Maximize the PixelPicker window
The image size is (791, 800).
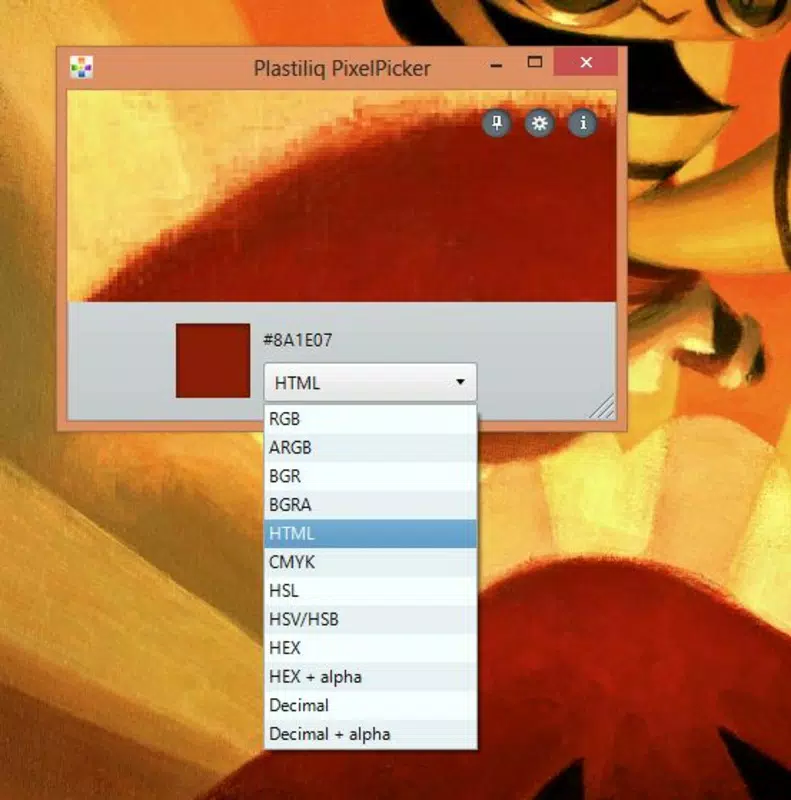534,62
